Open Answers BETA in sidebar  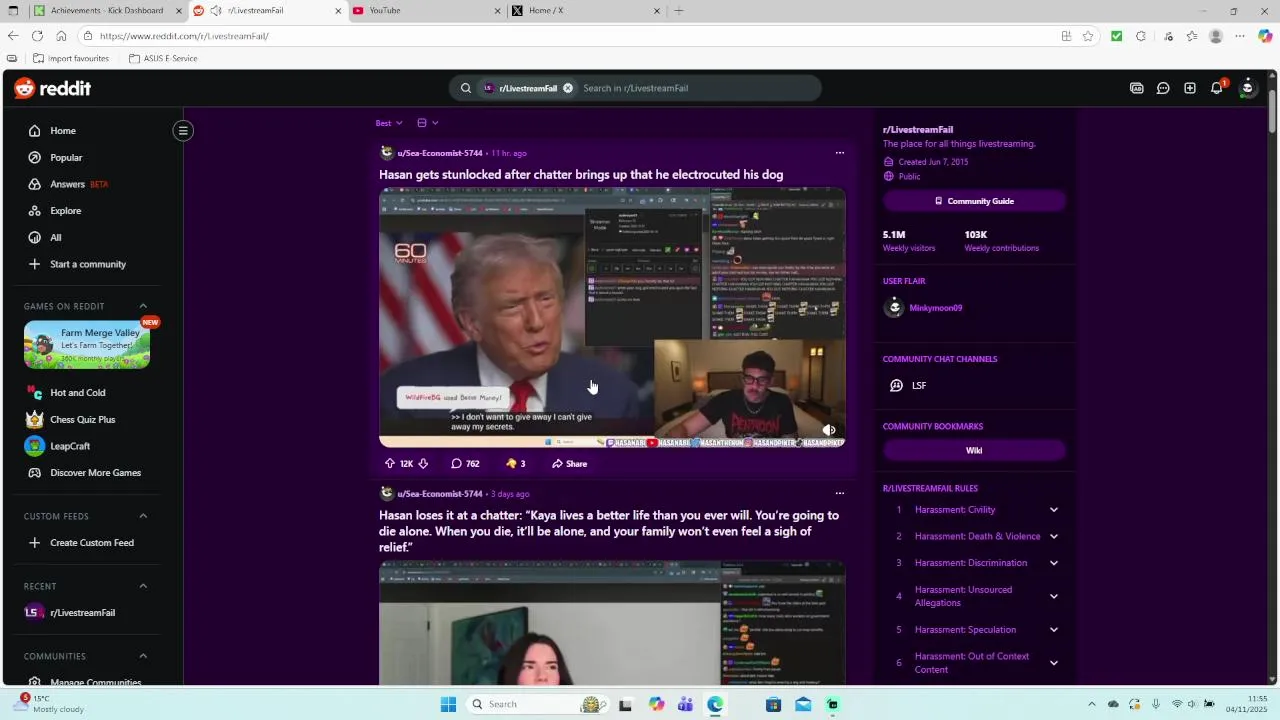click(79, 184)
